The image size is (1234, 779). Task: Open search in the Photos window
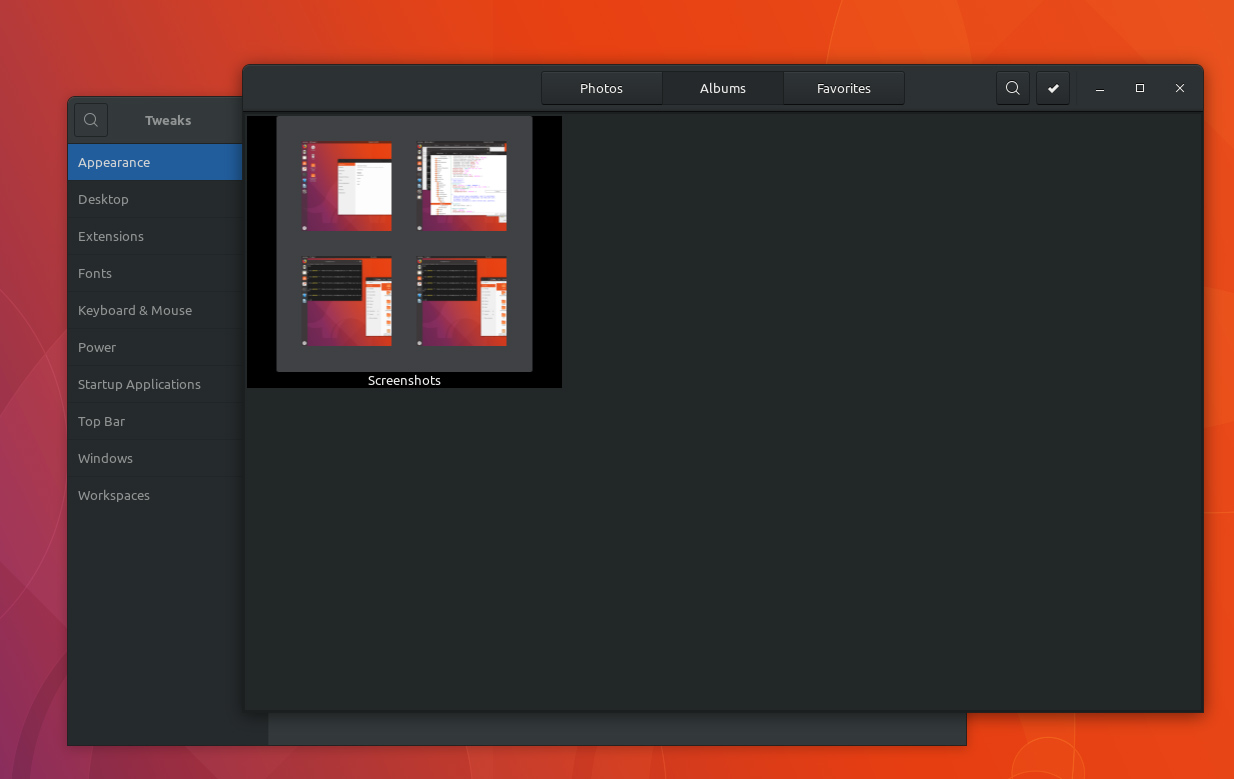[x=1012, y=88]
